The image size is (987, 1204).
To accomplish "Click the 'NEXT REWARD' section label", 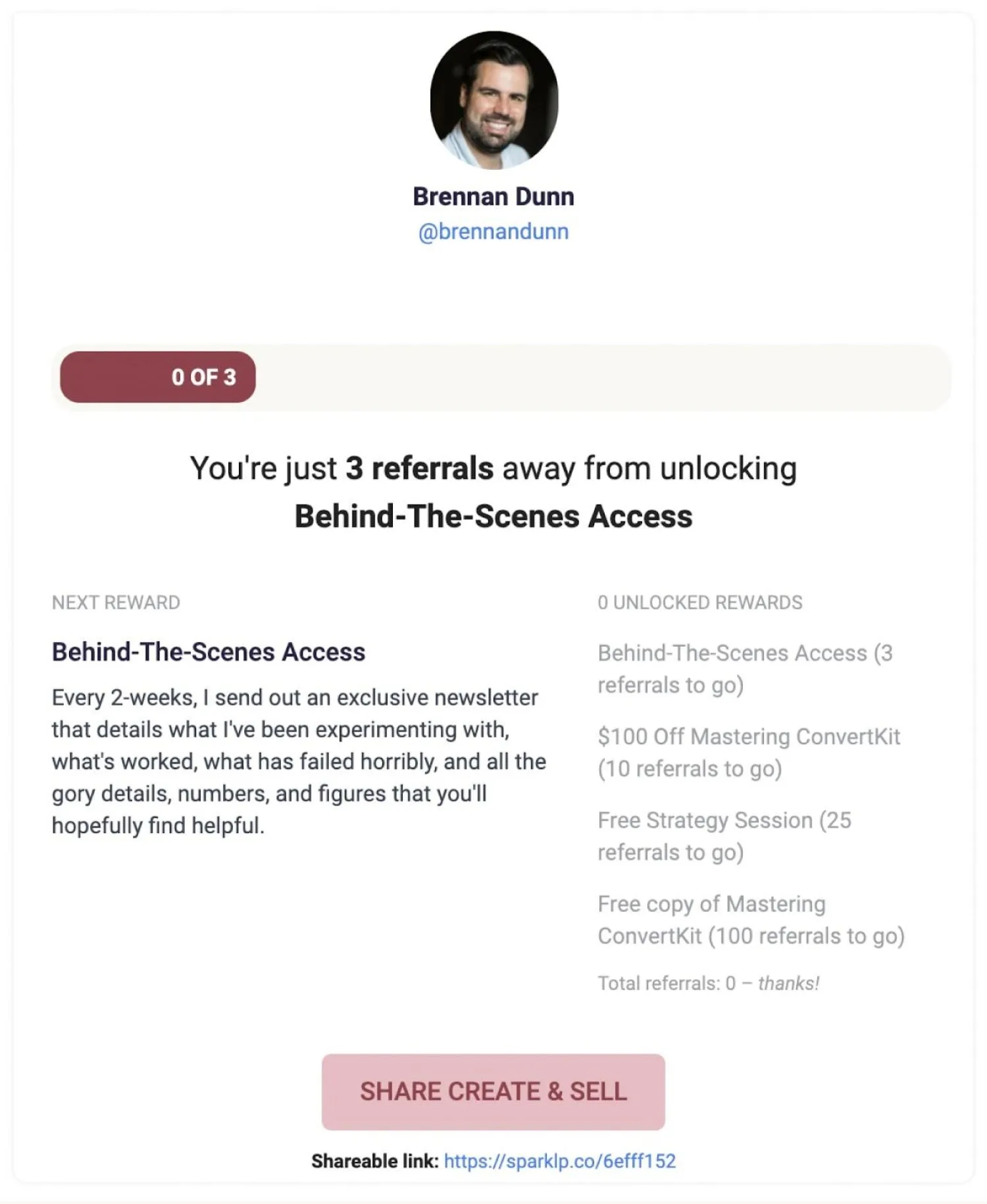I will [x=116, y=603].
